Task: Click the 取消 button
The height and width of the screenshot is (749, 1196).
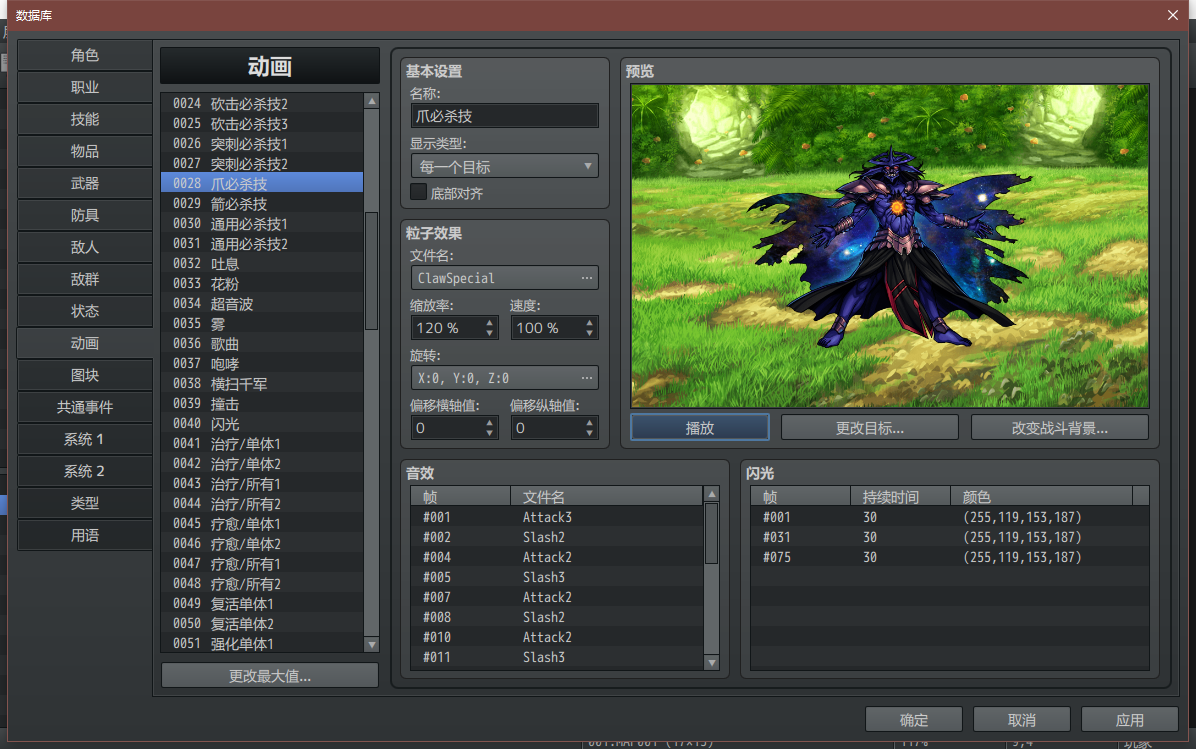Action: [1022, 720]
